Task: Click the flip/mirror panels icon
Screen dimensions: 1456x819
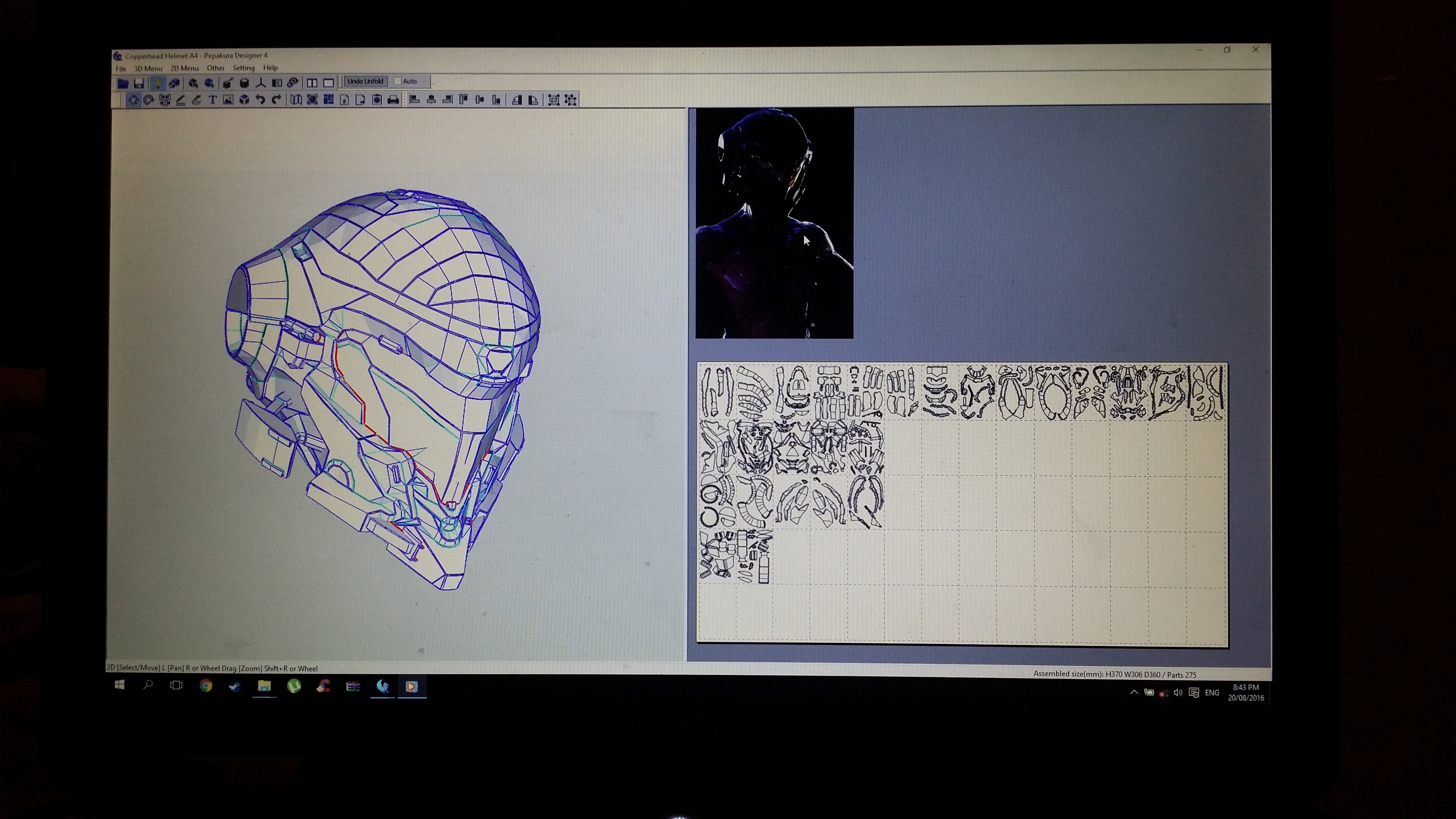Action: click(x=277, y=84)
